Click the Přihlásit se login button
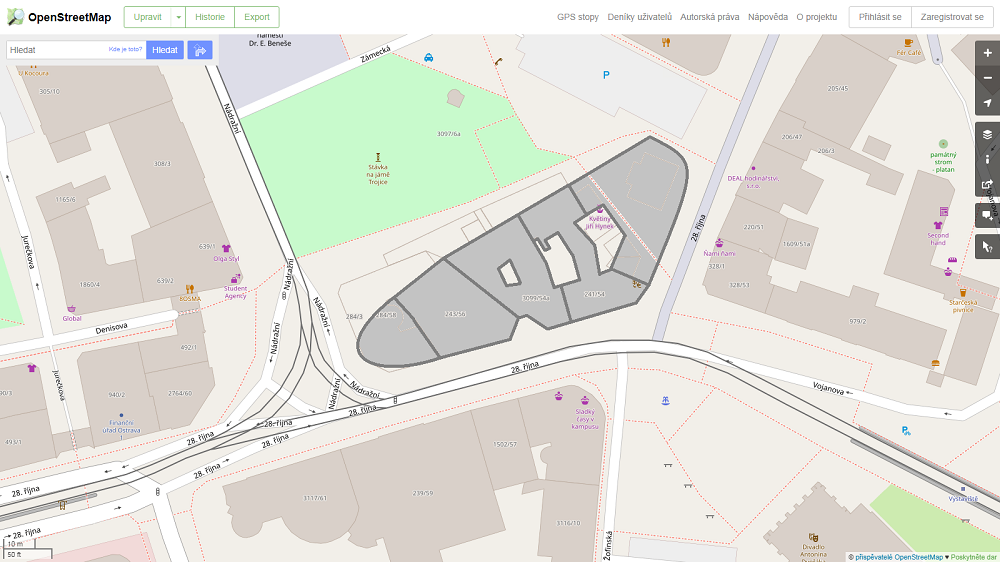The height and width of the screenshot is (562, 1000). click(x=880, y=17)
